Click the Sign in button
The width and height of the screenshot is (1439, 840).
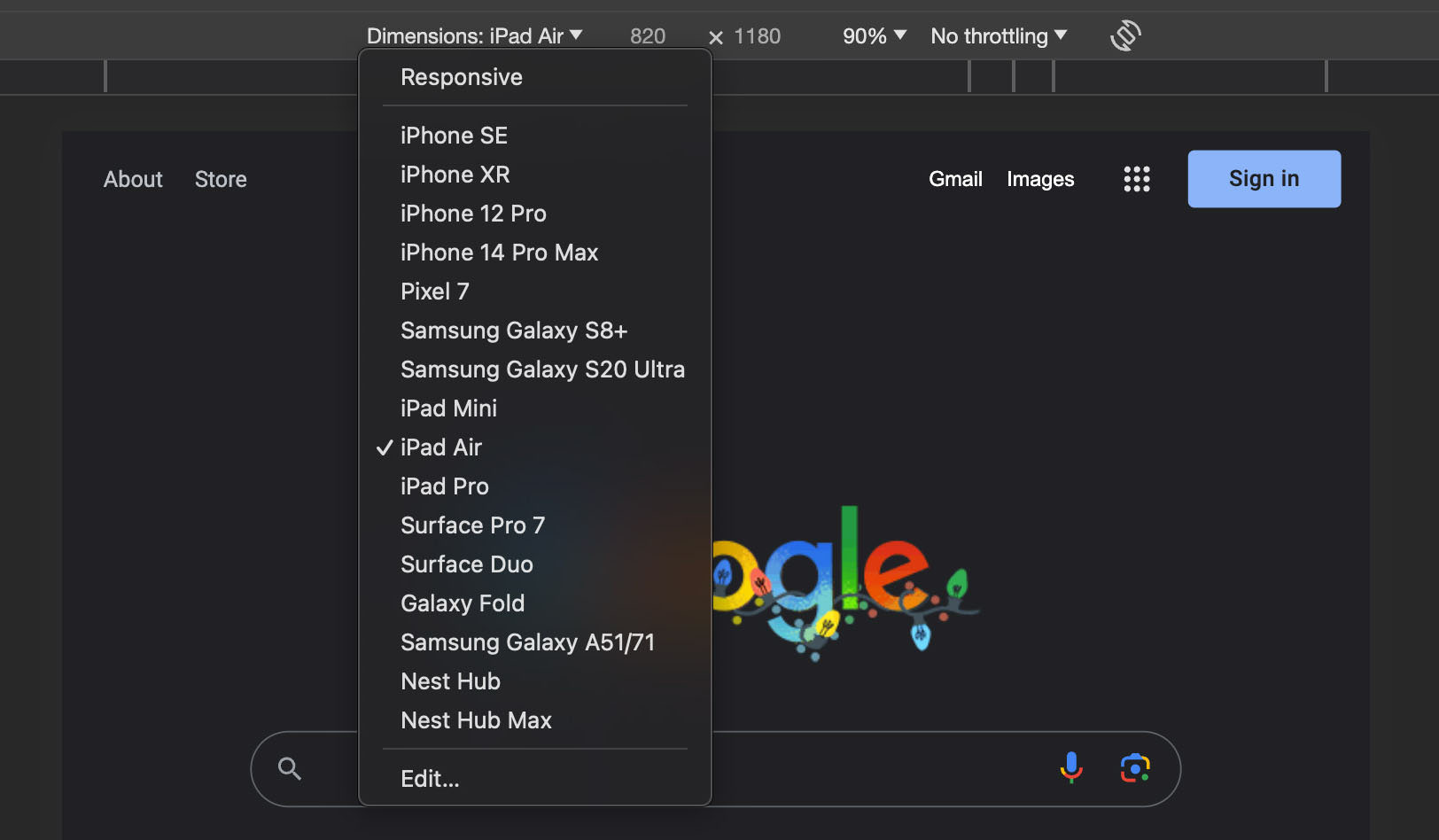click(1264, 179)
